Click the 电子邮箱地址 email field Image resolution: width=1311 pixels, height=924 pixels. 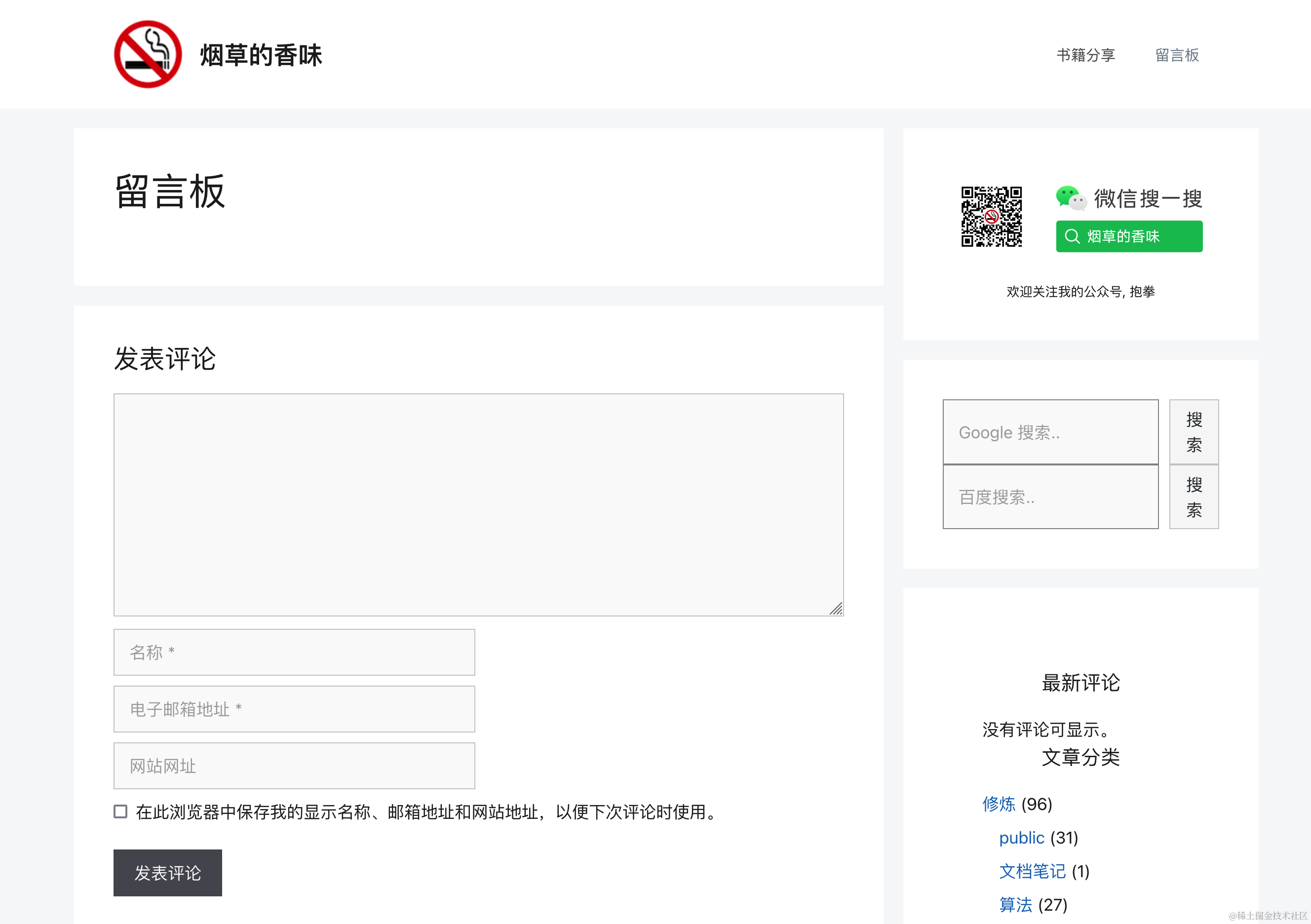[x=294, y=709]
